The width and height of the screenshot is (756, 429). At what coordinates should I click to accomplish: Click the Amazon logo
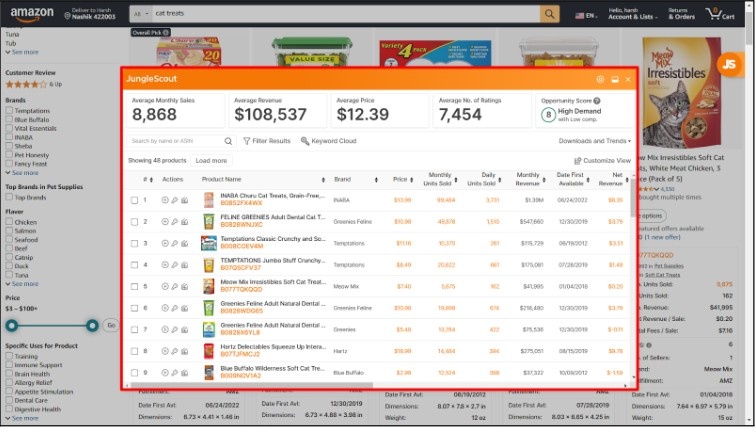click(32, 14)
